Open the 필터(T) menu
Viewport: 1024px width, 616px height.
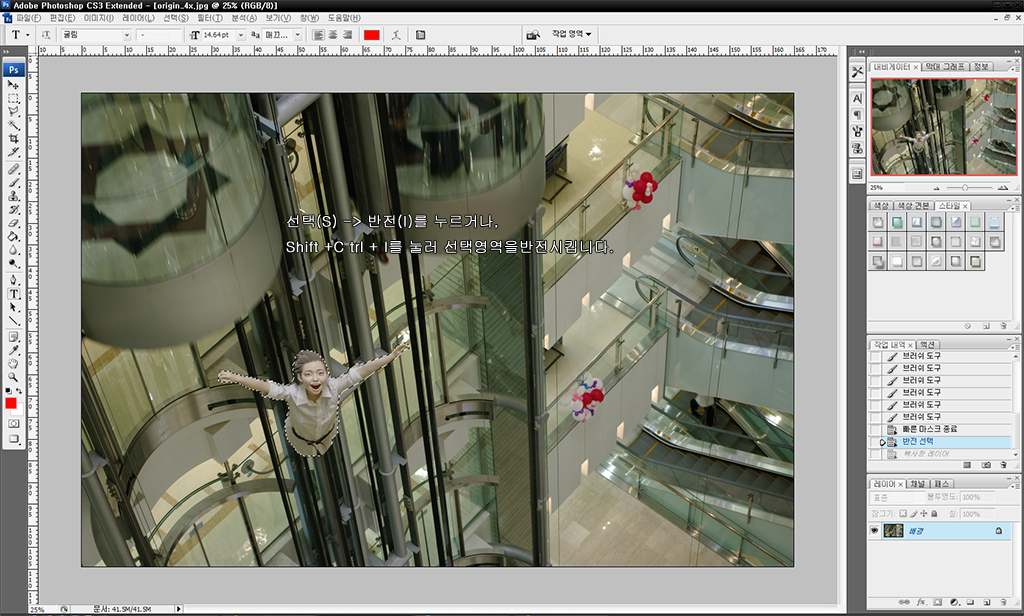(210, 18)
